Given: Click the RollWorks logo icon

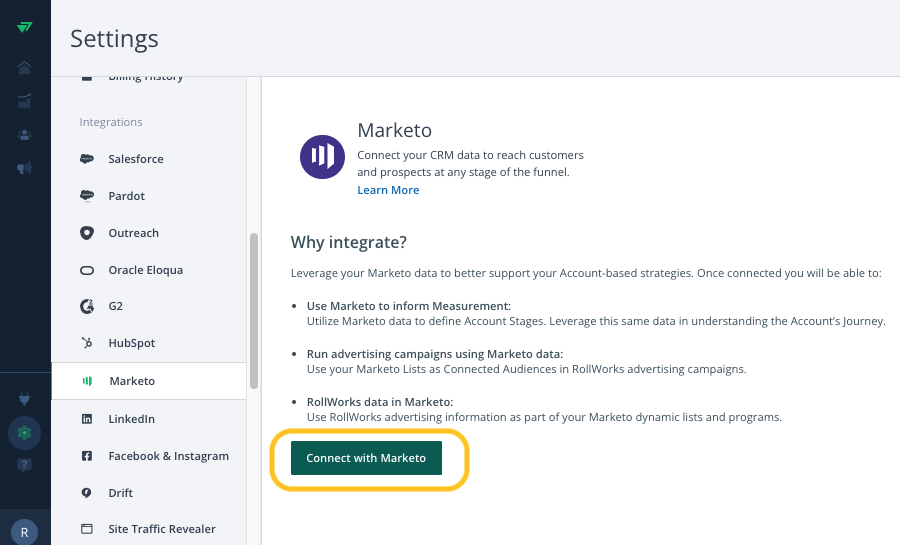Looking at the screenshot, I should (x=25, y=27).
